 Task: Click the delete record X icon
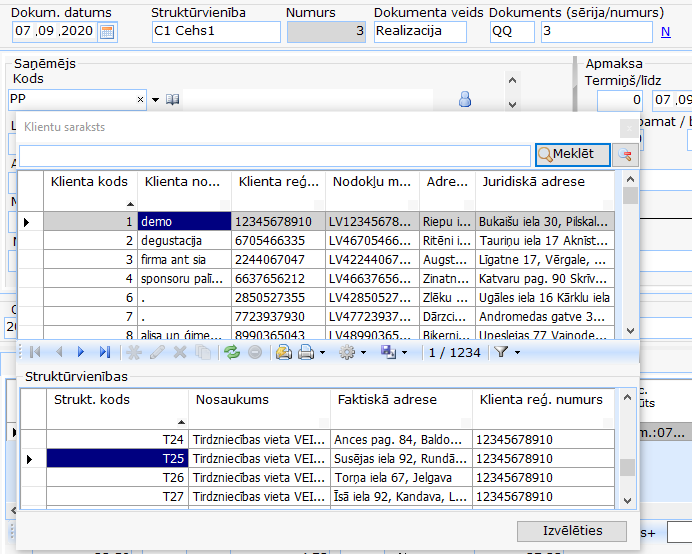(180, 352)
